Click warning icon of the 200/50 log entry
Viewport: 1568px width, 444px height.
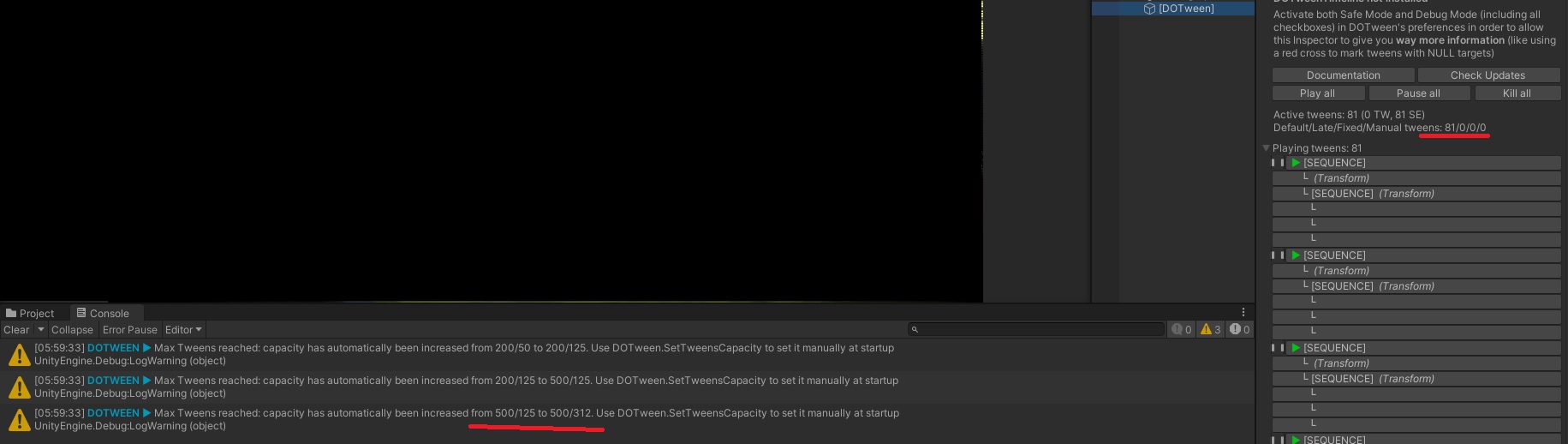click(19, 355)
